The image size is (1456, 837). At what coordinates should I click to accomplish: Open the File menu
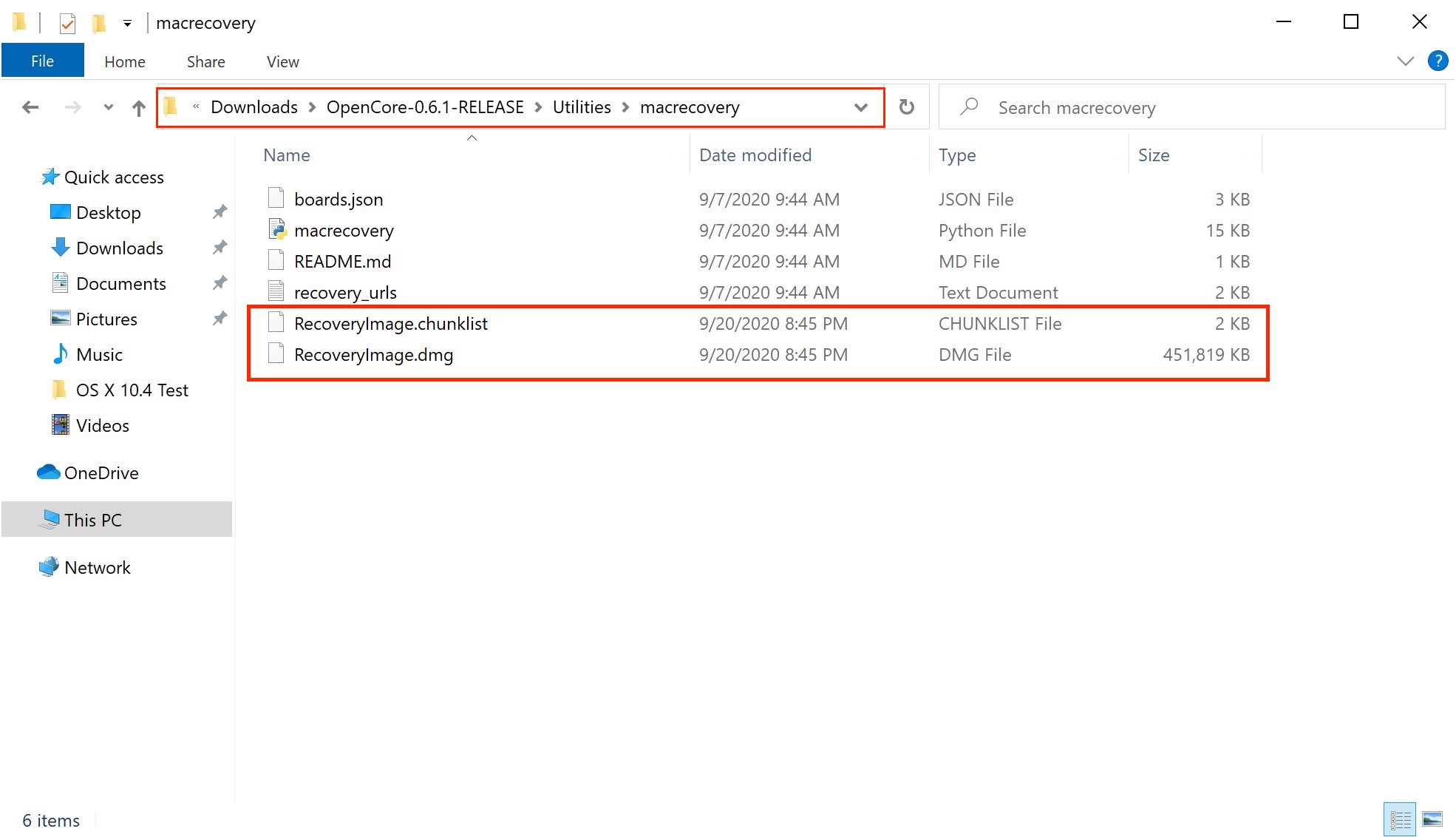click(42, 61)
